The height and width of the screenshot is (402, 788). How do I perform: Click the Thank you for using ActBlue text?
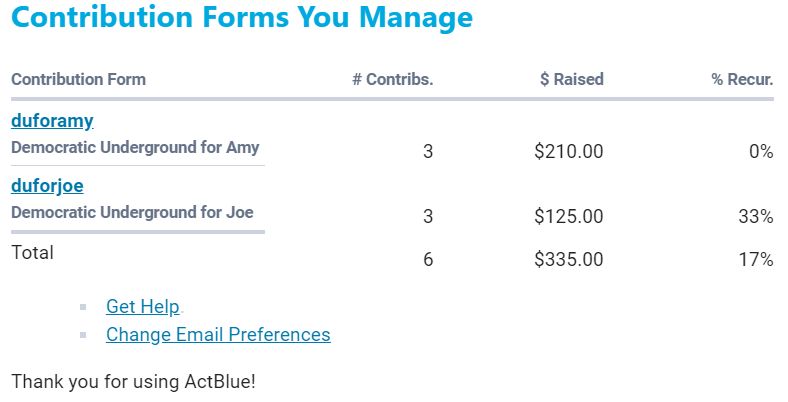pyautogui.click(x=133, y=381)
